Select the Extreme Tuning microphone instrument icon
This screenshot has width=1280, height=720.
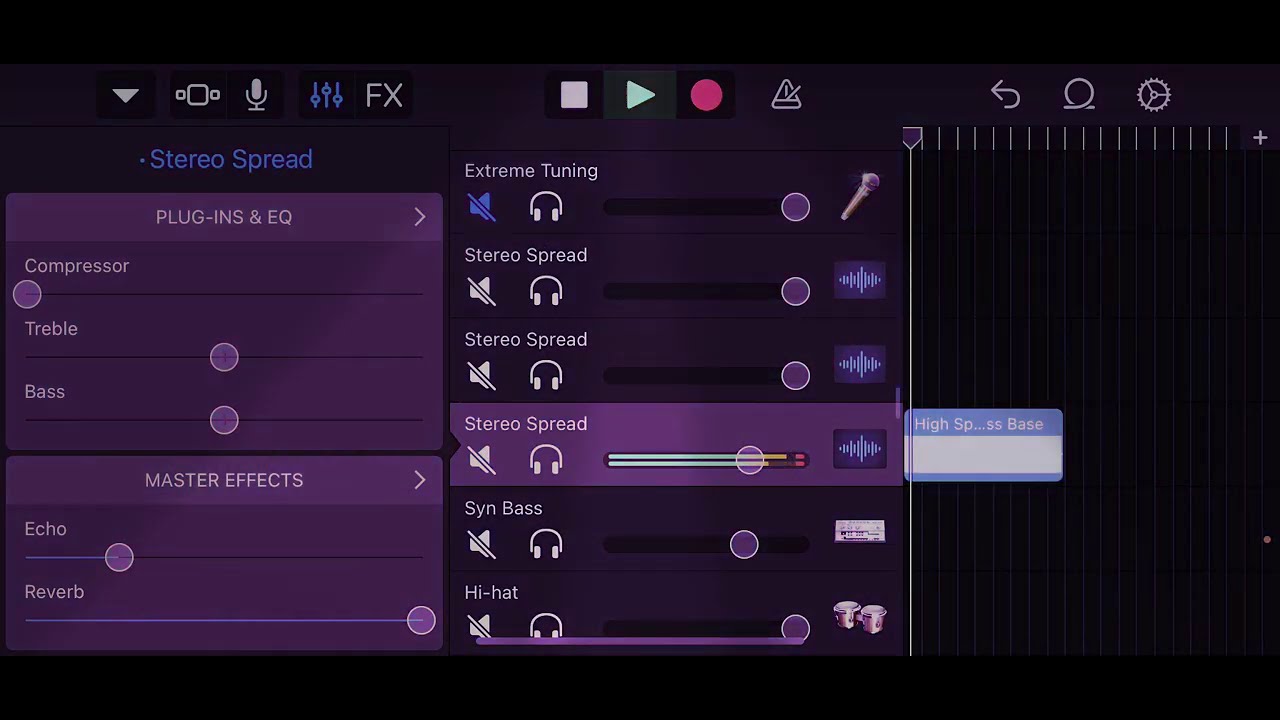pos(860,196)
